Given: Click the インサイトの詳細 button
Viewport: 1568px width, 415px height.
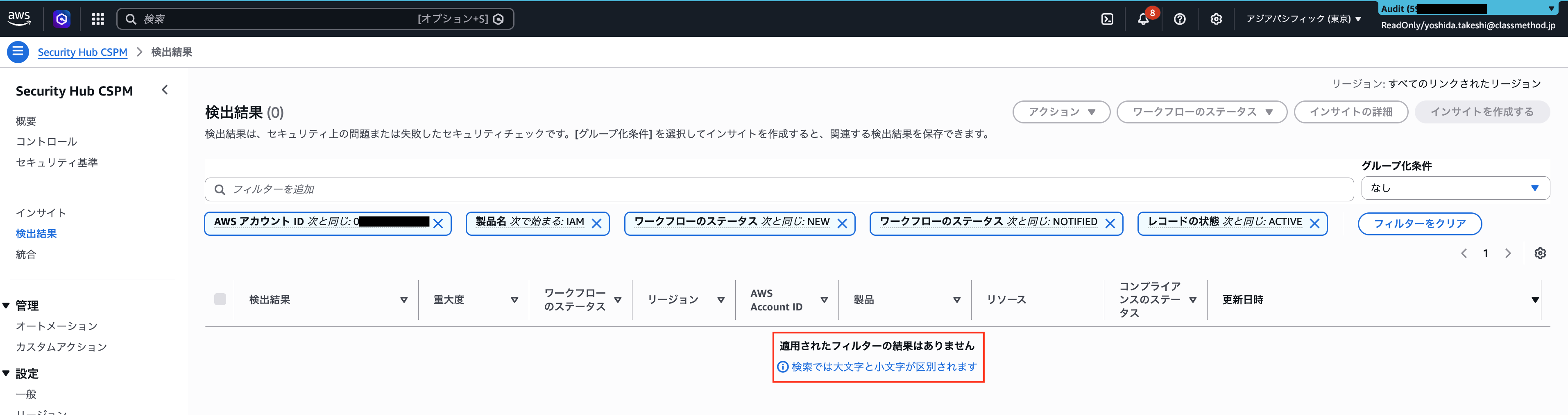Looking at the screenshot, I should point(1350,112).
